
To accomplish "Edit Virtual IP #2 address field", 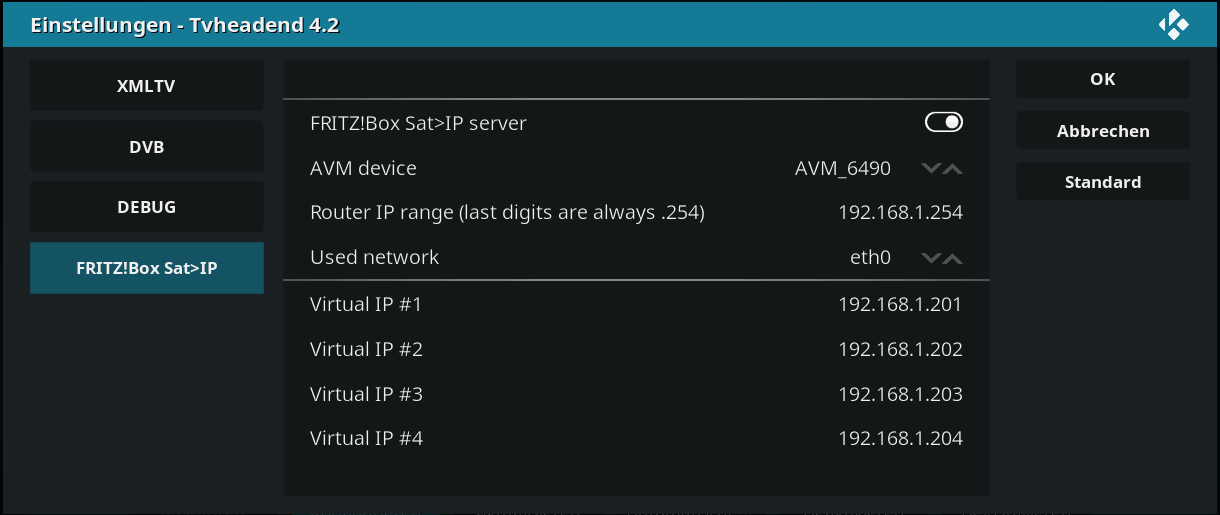I will click(x=637, y=349).
